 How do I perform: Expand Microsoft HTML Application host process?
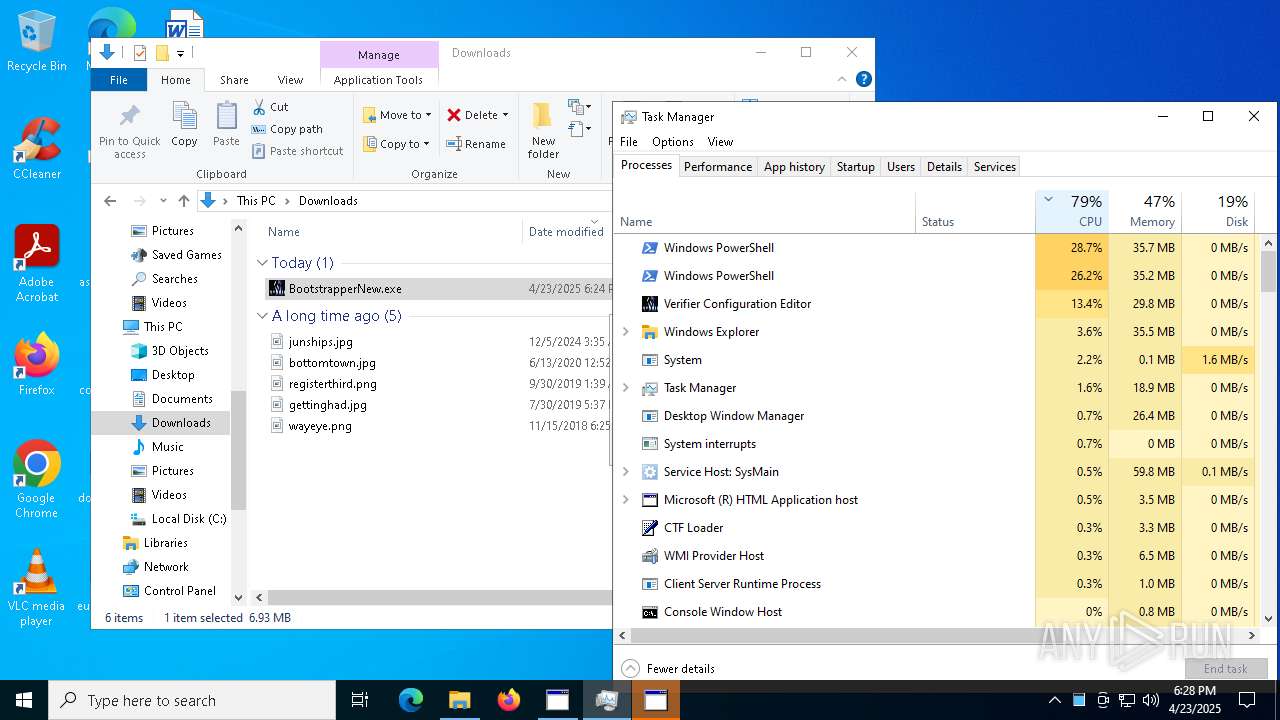pos(626,500)
